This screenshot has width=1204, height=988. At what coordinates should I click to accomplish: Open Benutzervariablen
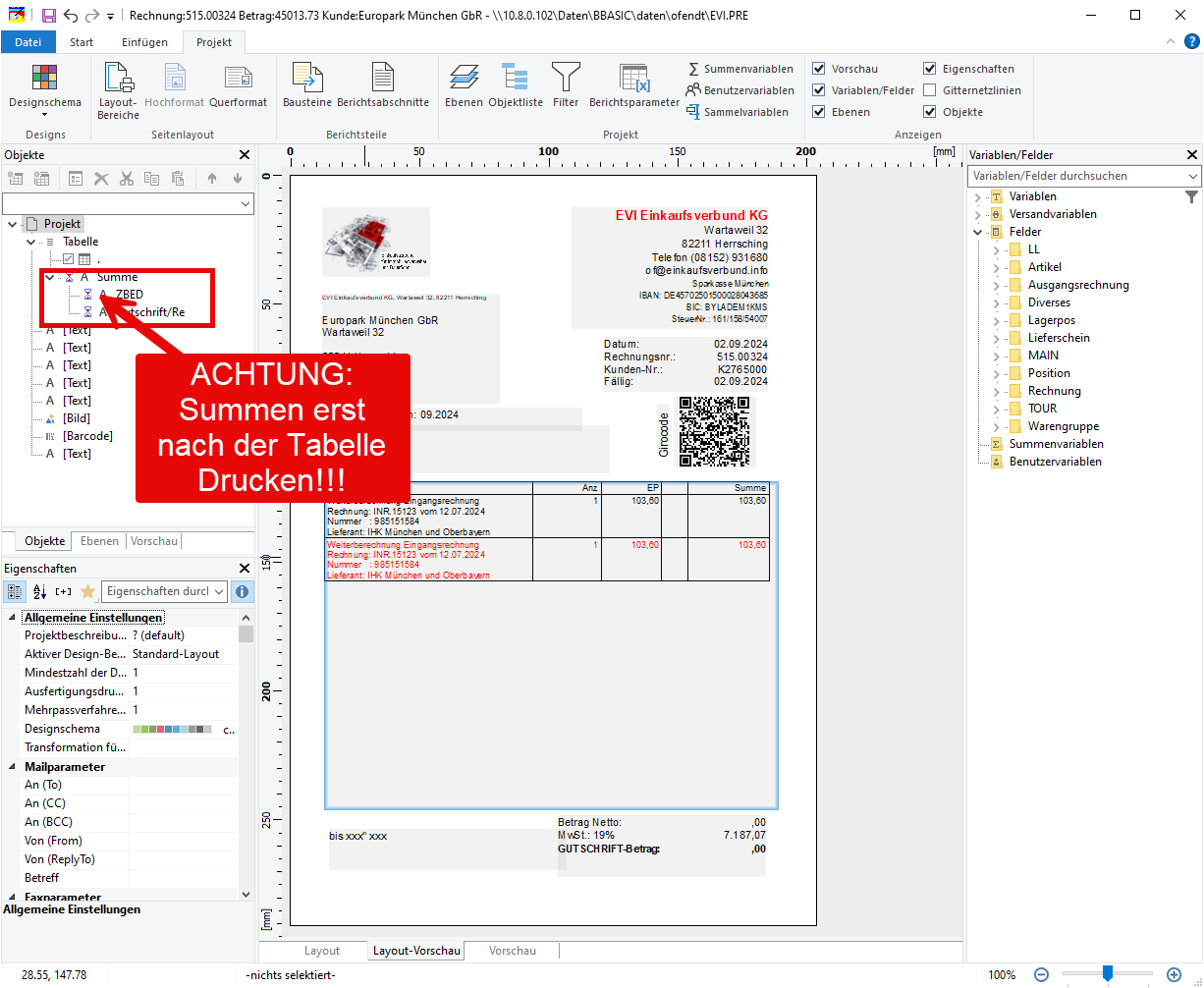[740, 90]
